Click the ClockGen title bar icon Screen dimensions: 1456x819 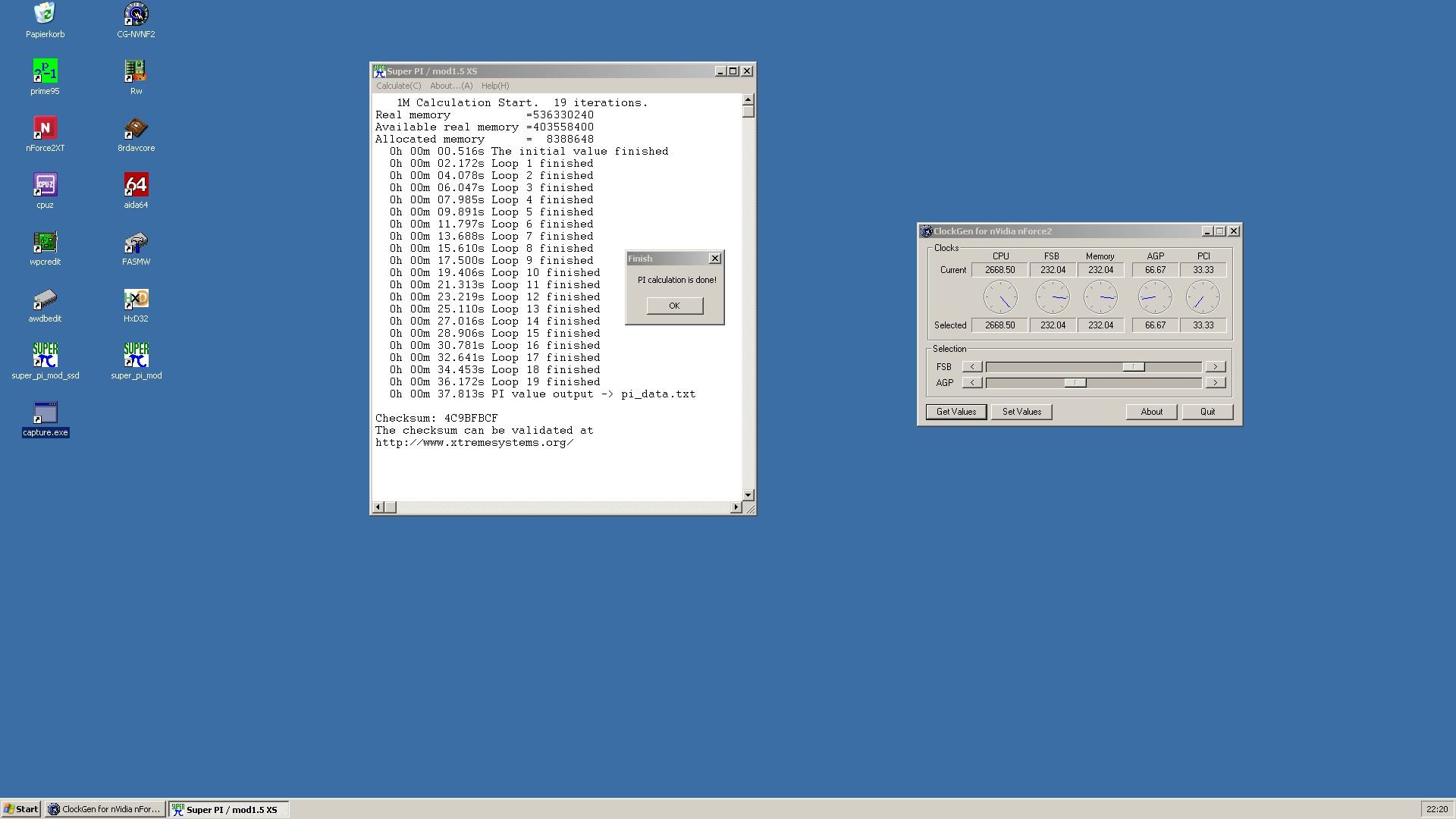click(x=926, y=231)
